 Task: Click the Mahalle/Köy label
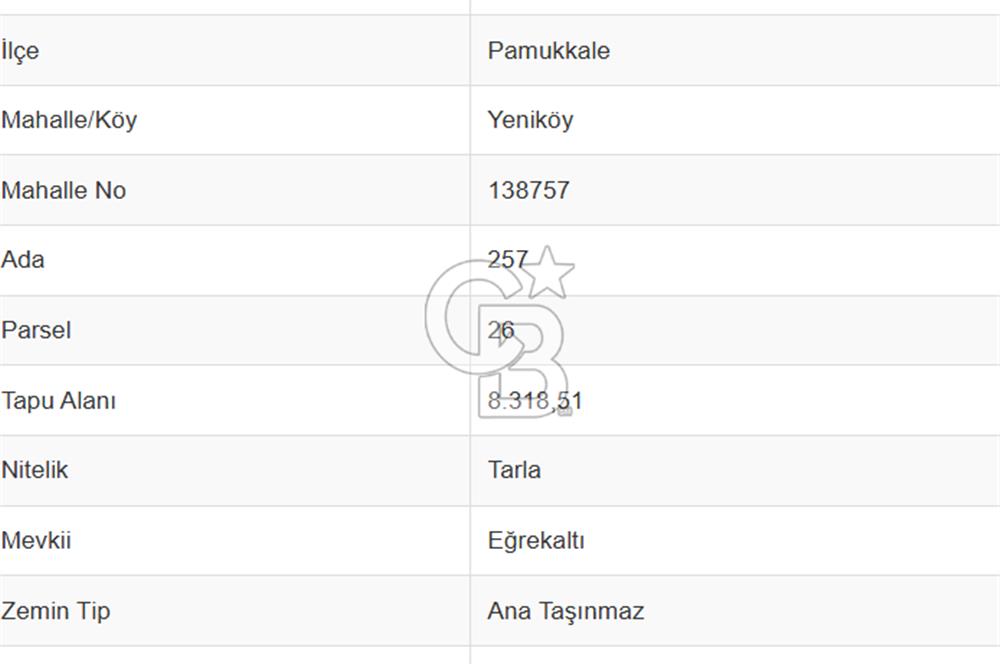69,120
